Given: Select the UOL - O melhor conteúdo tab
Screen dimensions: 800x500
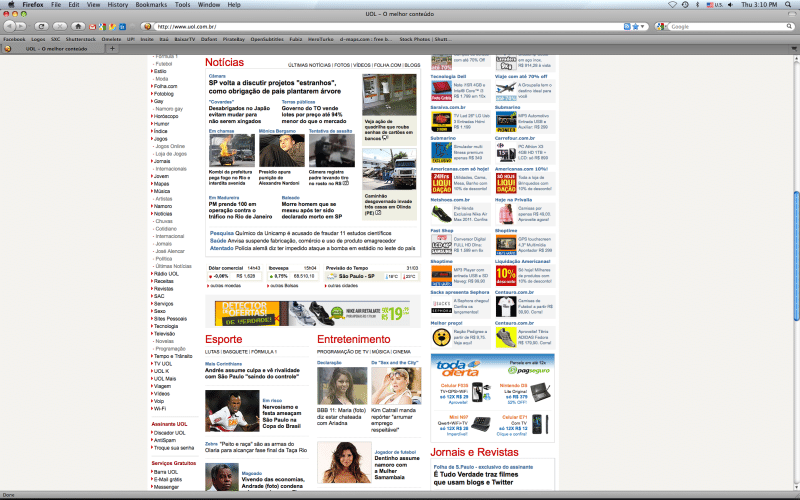Looking at the screenshot, I should coord(52,48).
